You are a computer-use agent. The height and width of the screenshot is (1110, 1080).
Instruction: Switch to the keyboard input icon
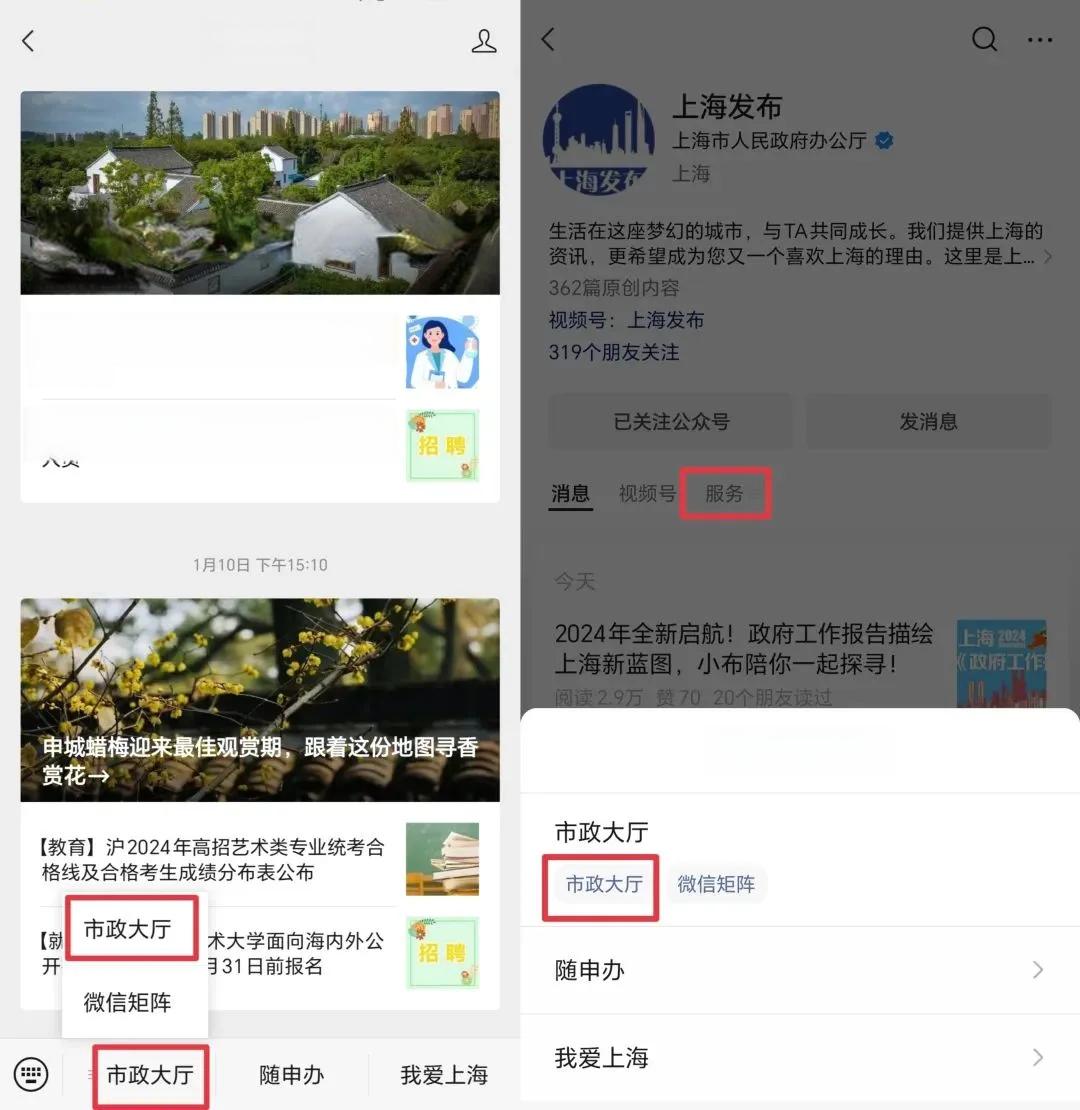click(x=31, y=1074)
